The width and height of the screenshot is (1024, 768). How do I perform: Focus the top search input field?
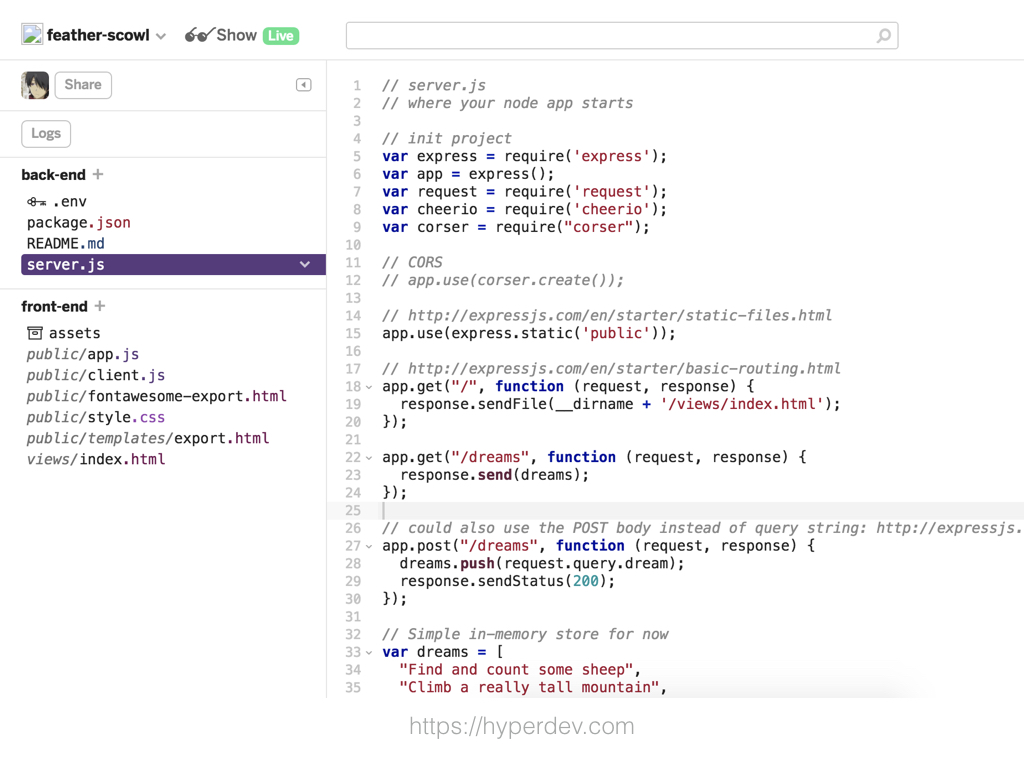coord(622,35)
